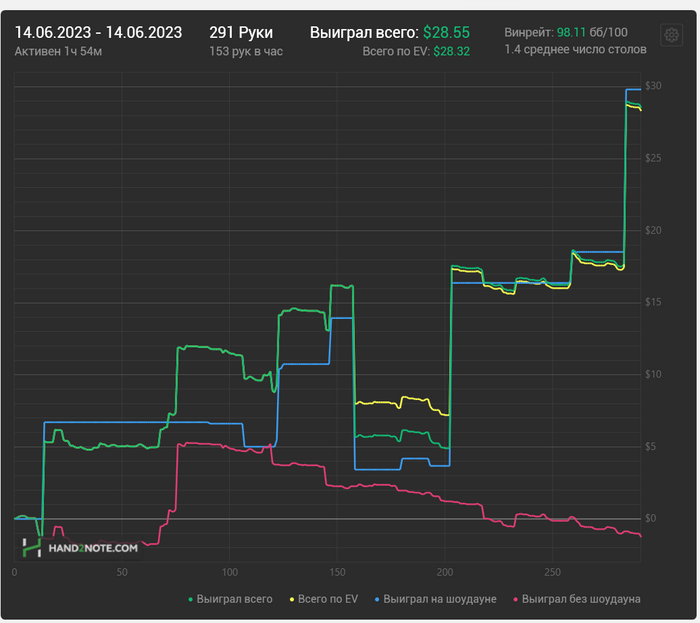The width and height of the screenshot is (700, 623).
Task: Click the 'Выиграл всего:' label
Action: pos(364,33)
